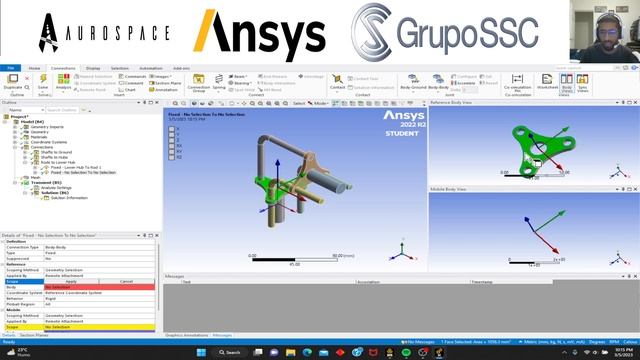Viewport: 640px width, 360px height.
Task: Insert a Bearing connection
Action: [239, 83]
